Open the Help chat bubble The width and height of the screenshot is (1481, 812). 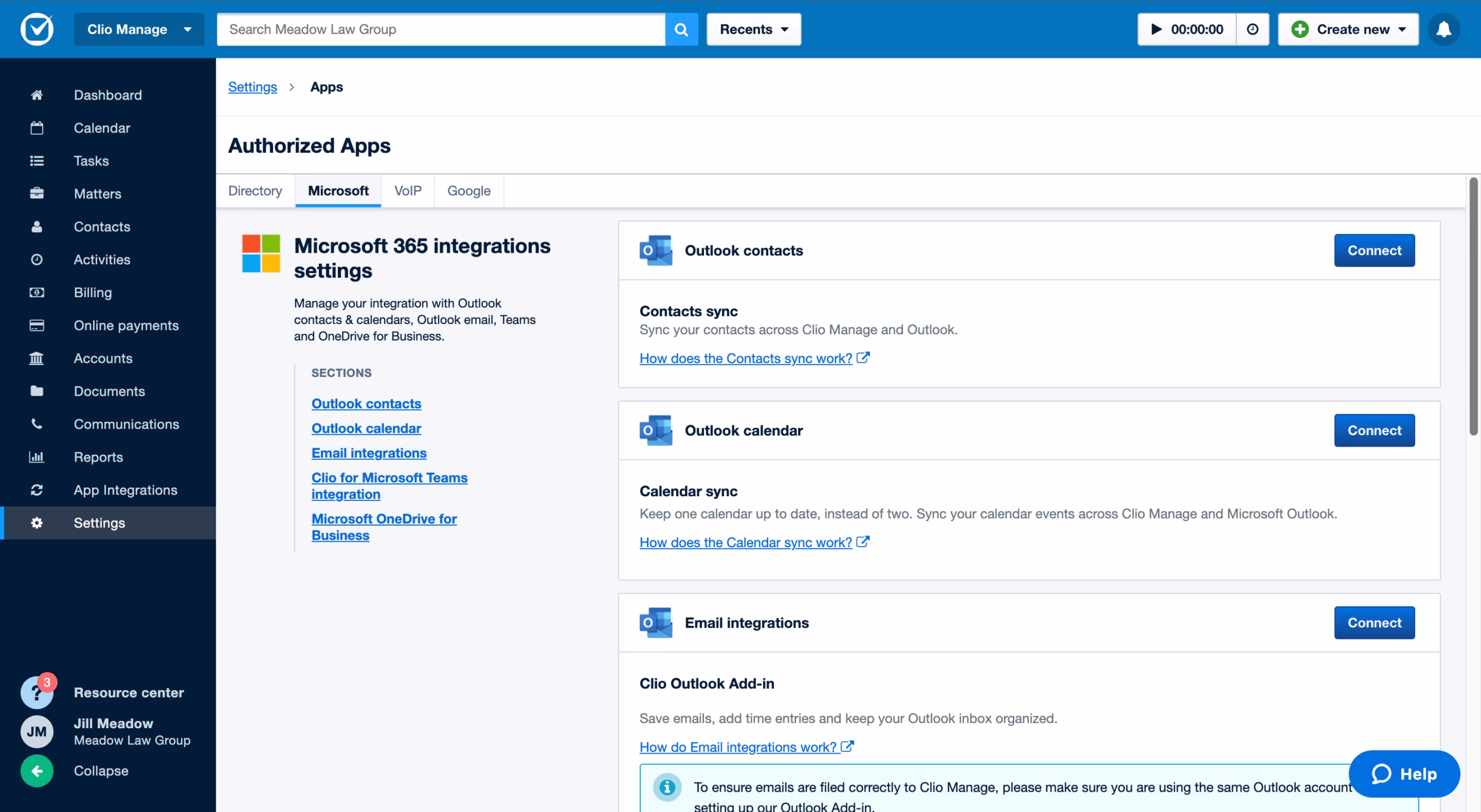(x=1404, y=774)
